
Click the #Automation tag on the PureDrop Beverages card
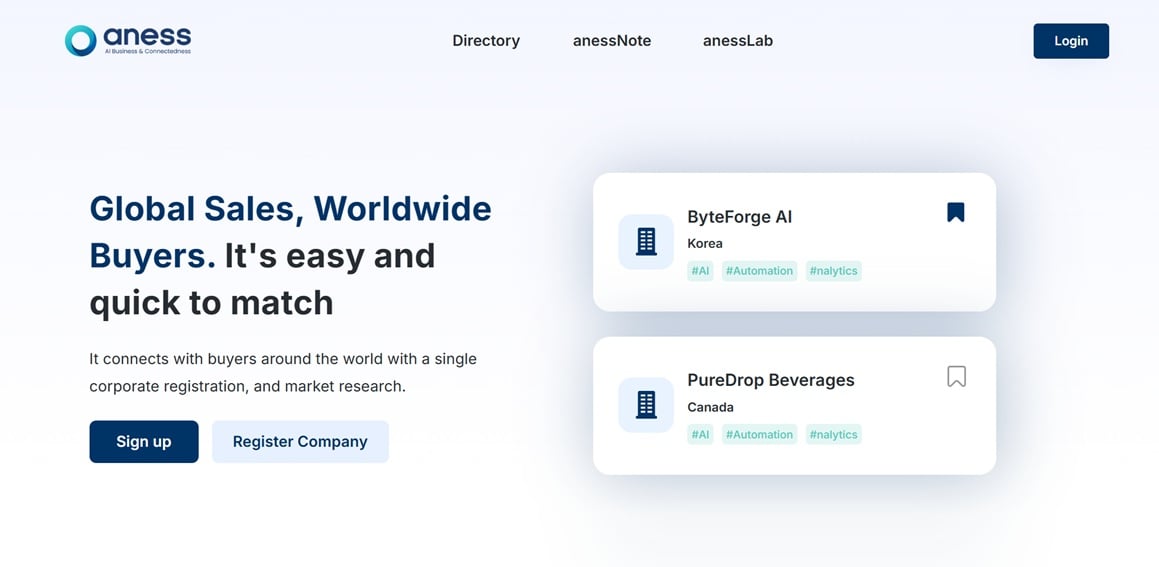tap(759, 435)
